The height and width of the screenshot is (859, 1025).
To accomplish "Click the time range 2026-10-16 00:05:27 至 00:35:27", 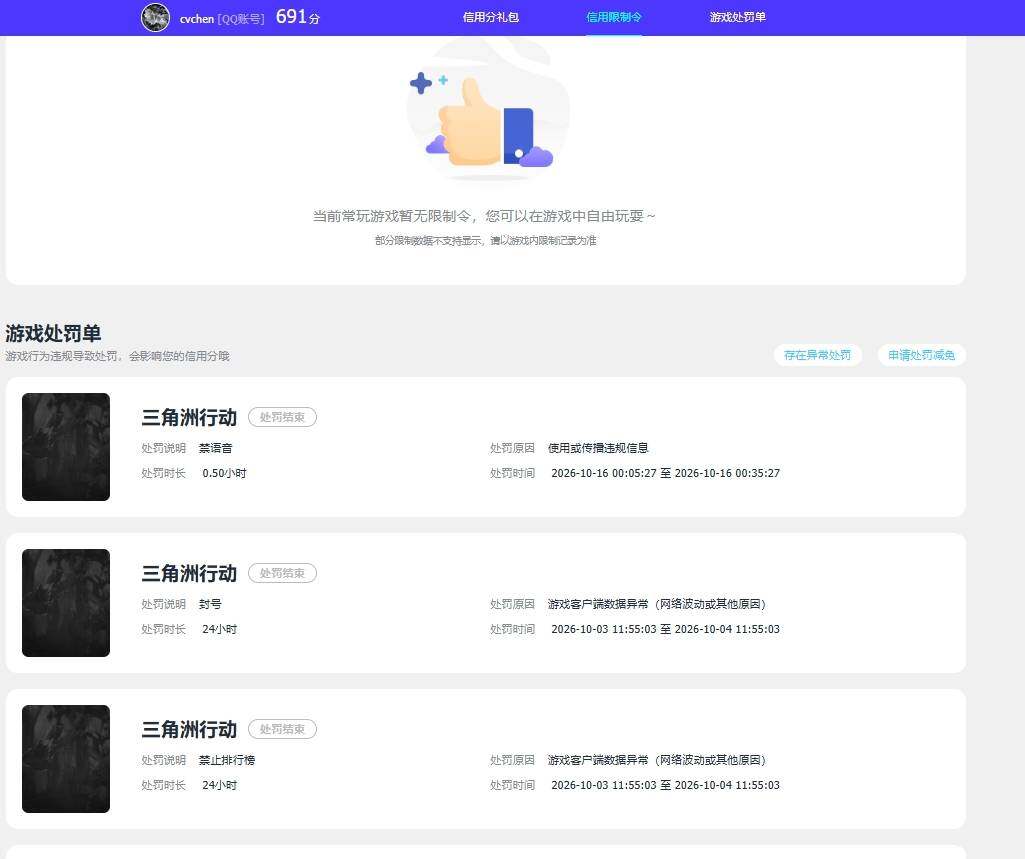I will pos(665,473).
